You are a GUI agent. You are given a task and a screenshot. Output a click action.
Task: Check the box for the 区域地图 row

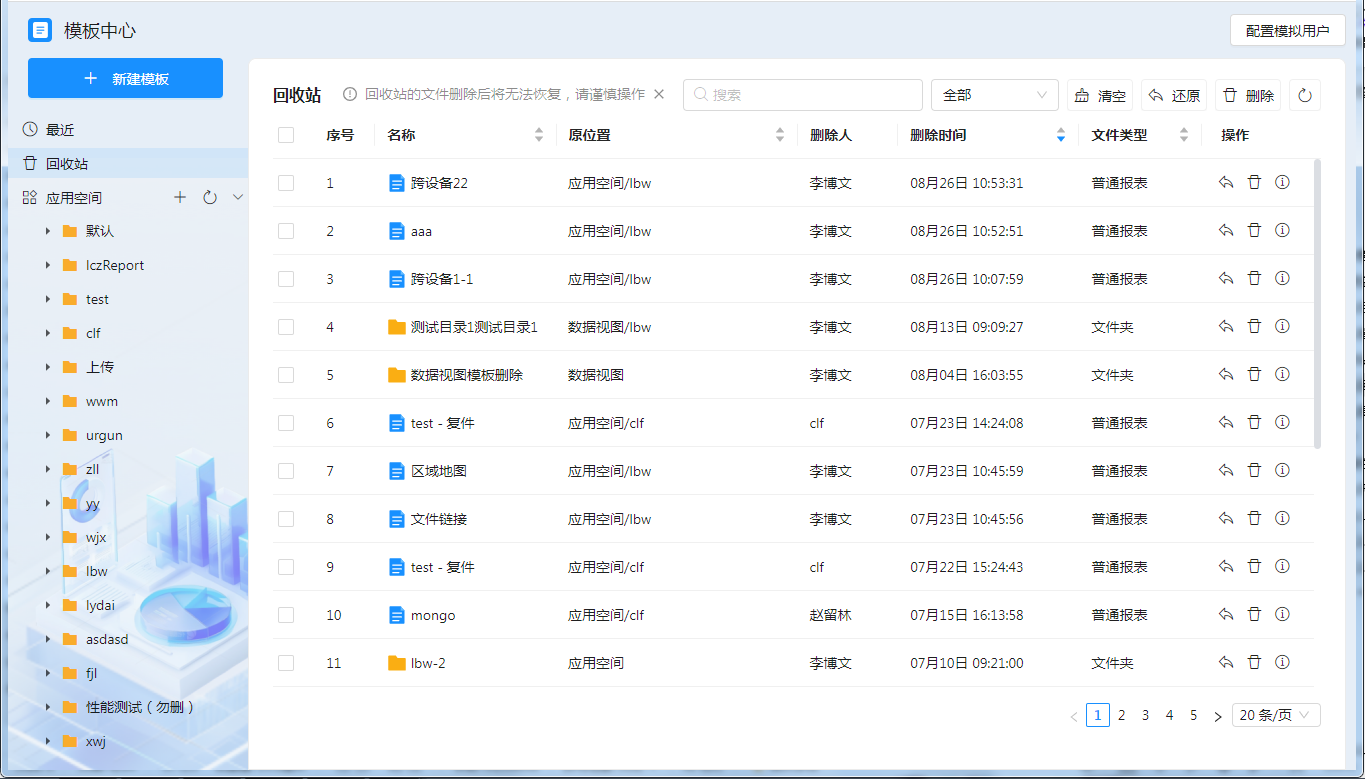(286, 471)
